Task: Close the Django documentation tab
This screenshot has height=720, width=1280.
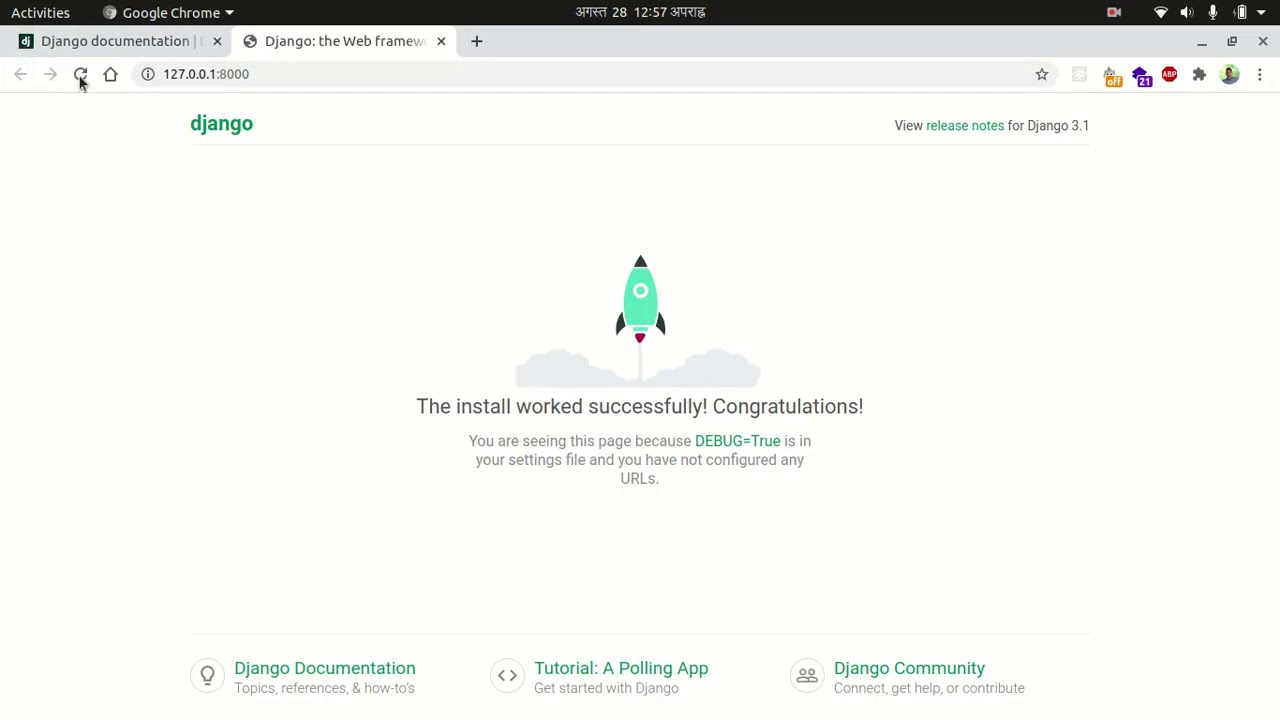Action: pyautogui.click(x=217, y=41)
